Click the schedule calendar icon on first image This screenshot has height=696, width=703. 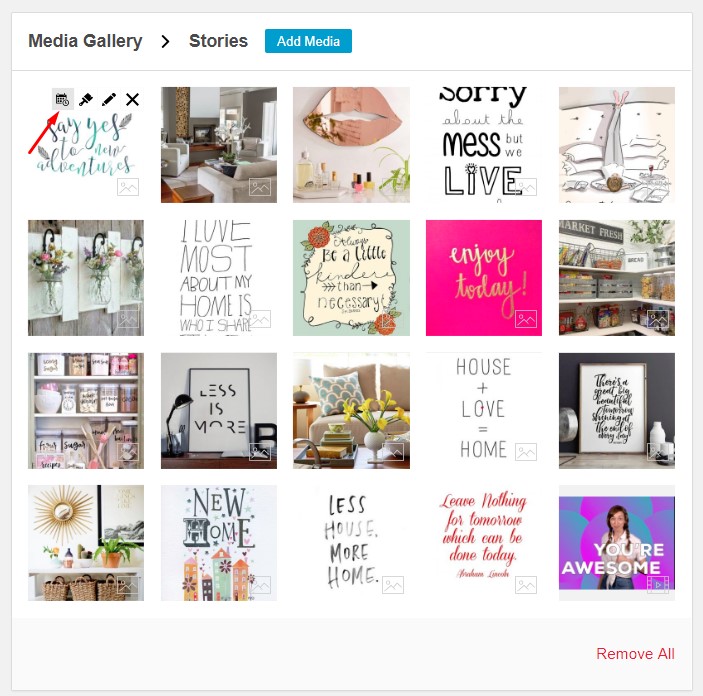63,99
